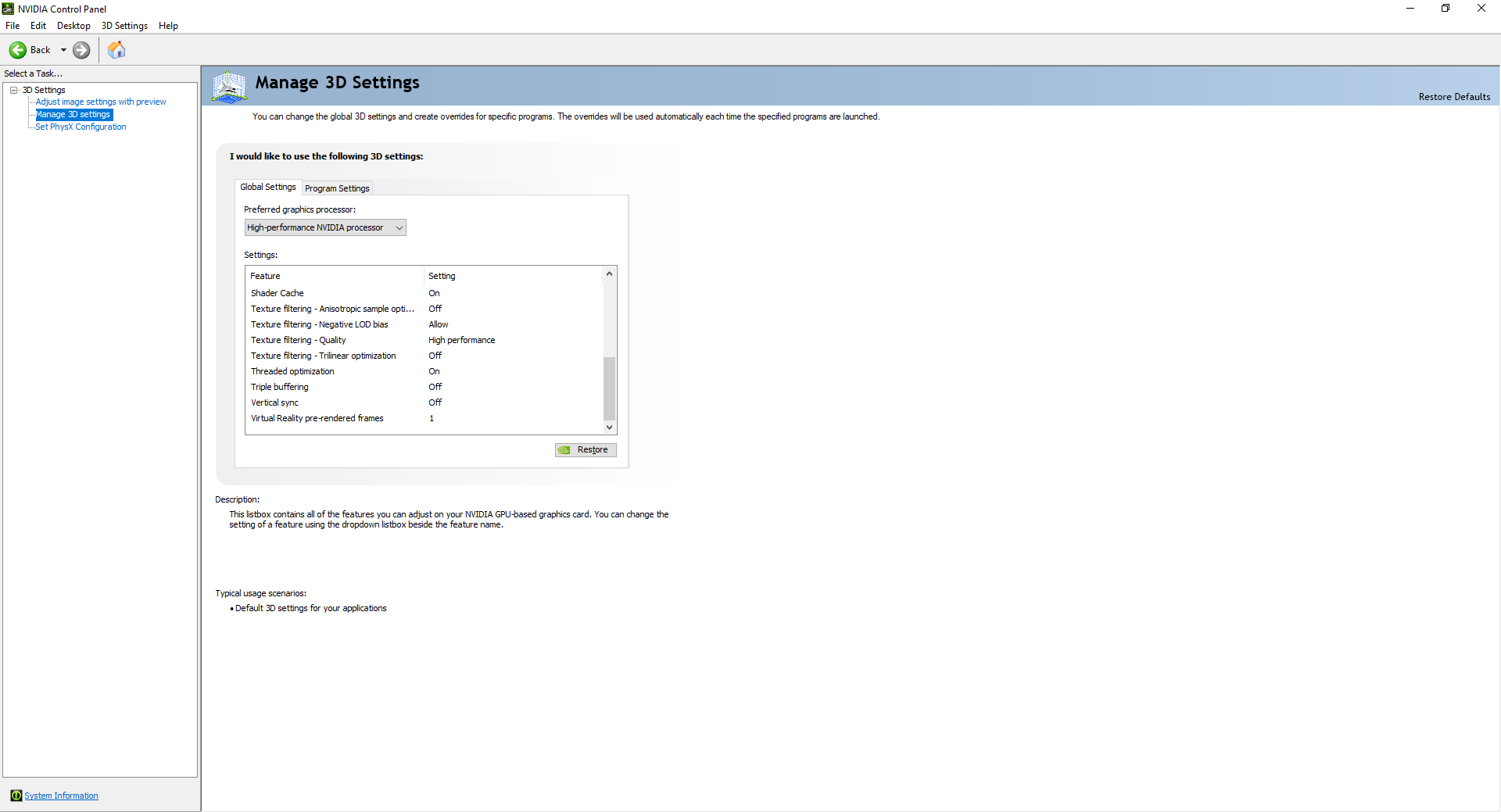The image size is (1501, 812).
Task: Click the Manage 3D Settings header icon
Action: (230, 86)
